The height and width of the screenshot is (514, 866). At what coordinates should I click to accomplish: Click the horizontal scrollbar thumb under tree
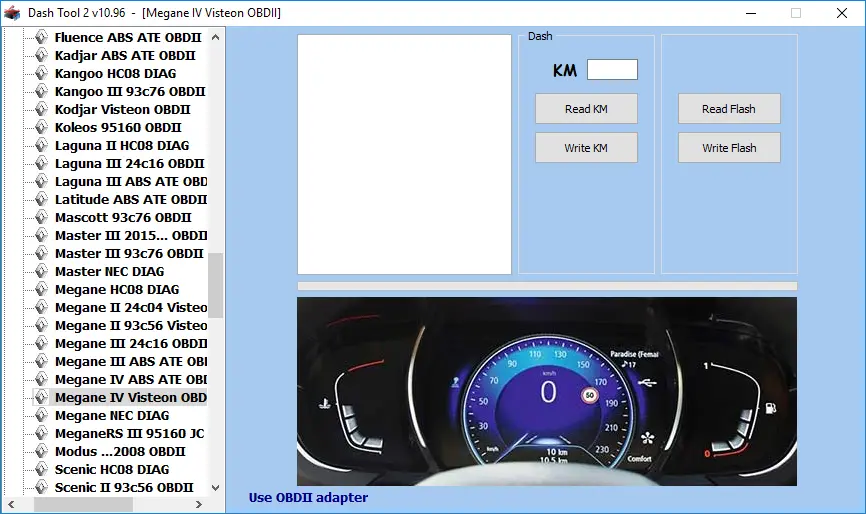point(83,504)
